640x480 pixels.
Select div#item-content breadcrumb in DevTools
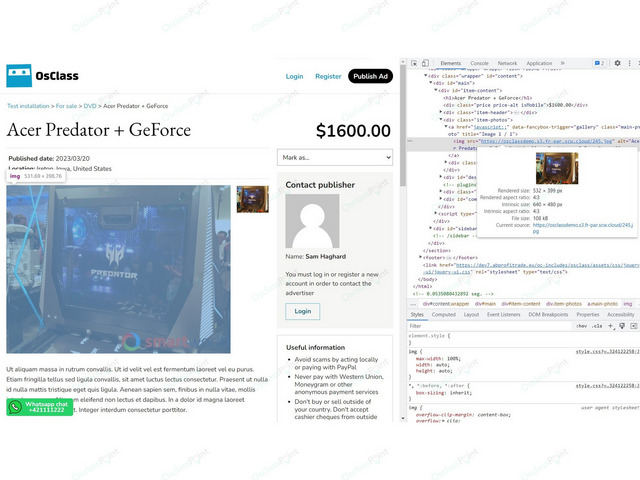click(x=521, y=304)
